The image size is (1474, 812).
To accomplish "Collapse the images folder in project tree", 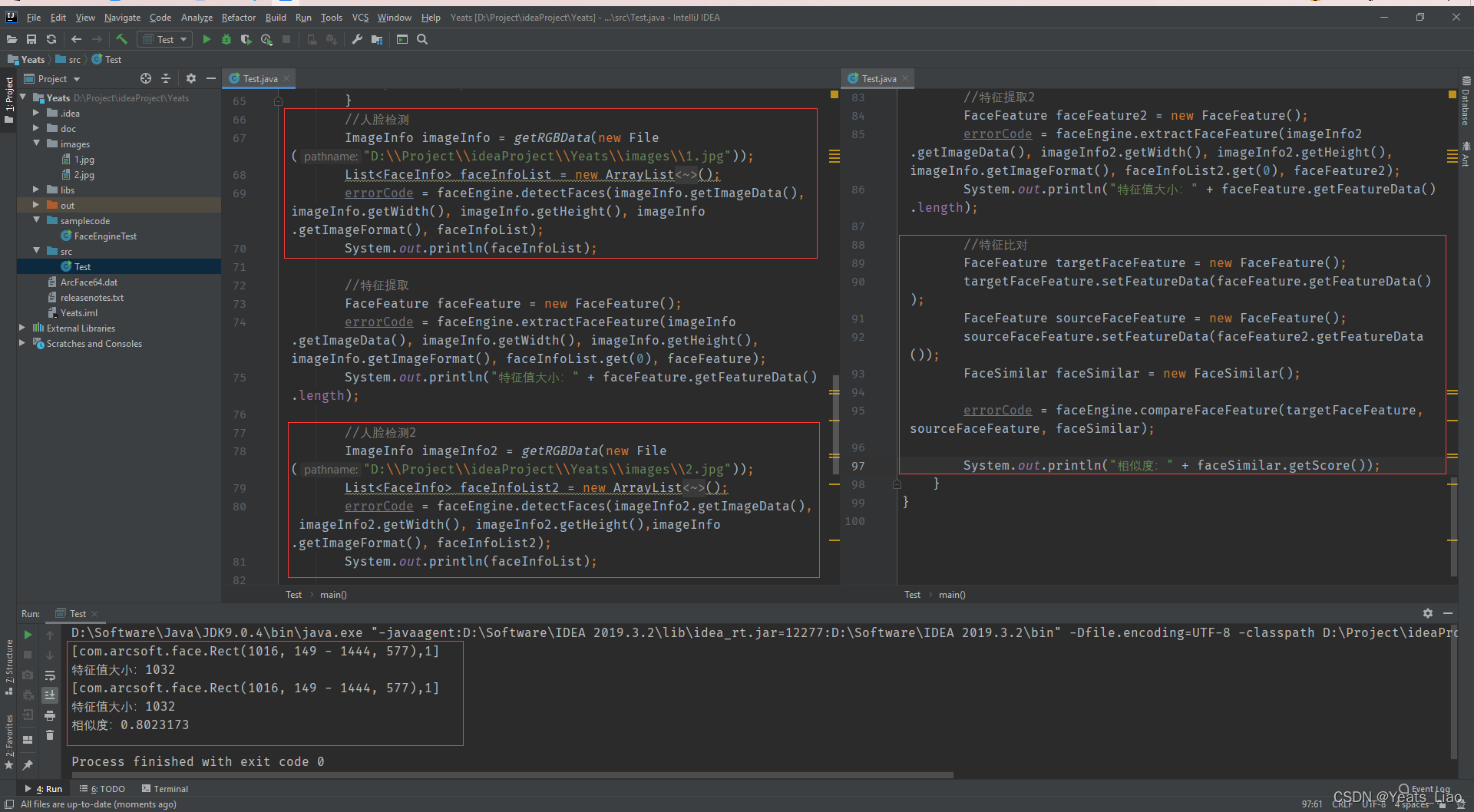I will click(x=36, y=144).
